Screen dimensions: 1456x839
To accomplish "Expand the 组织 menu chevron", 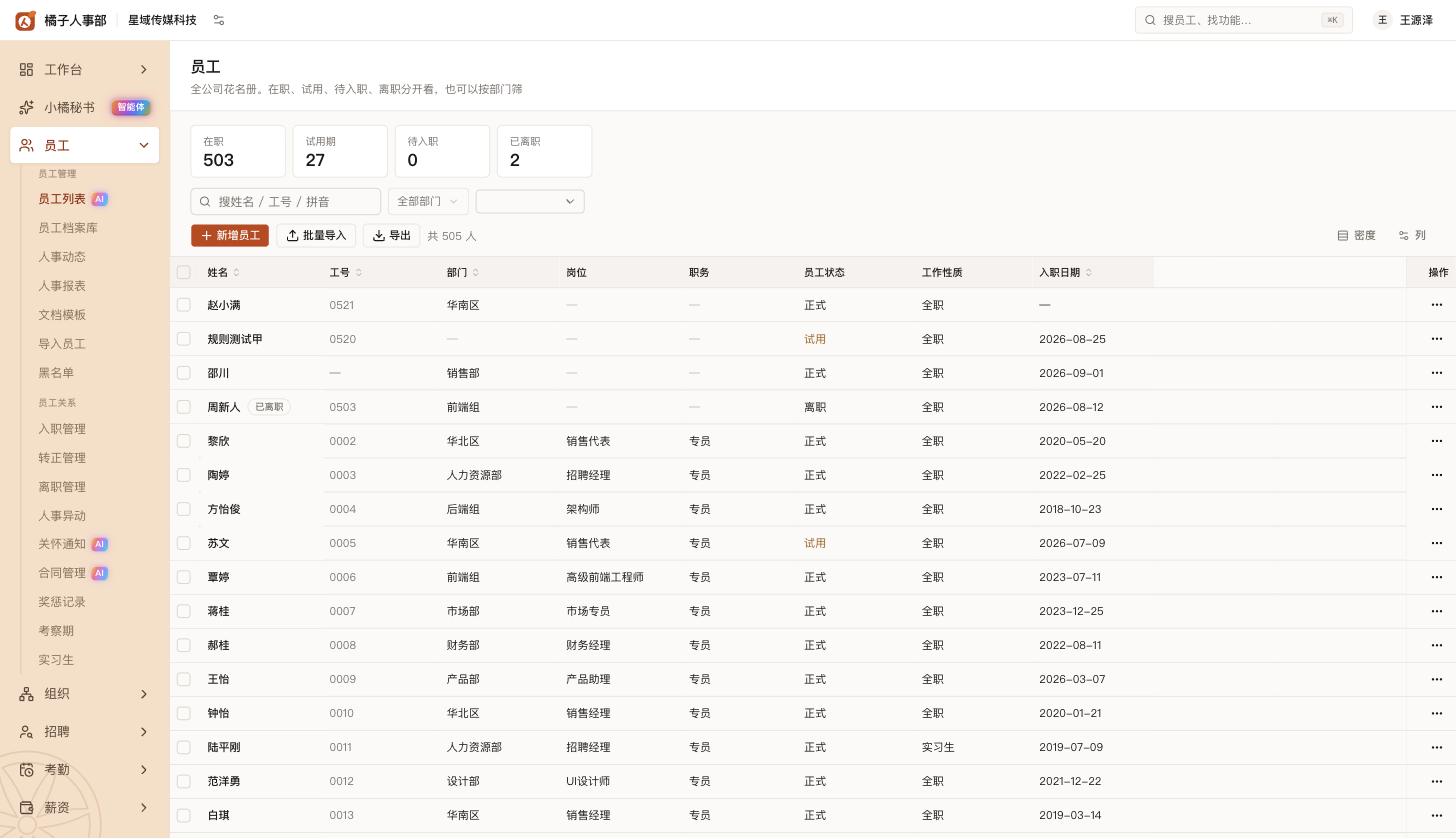I will (143, 694).
